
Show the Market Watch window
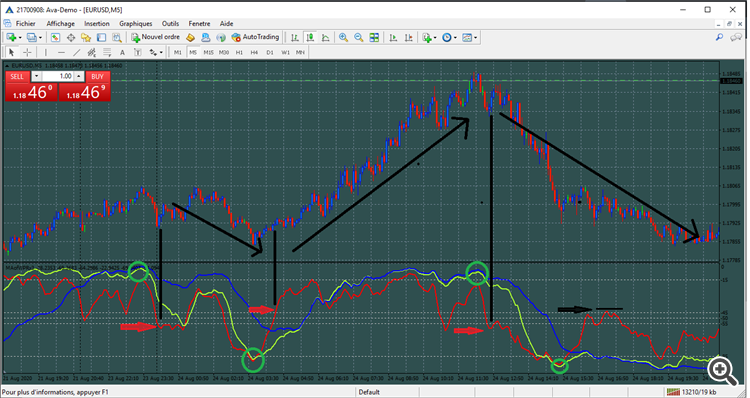coord(55,37)
